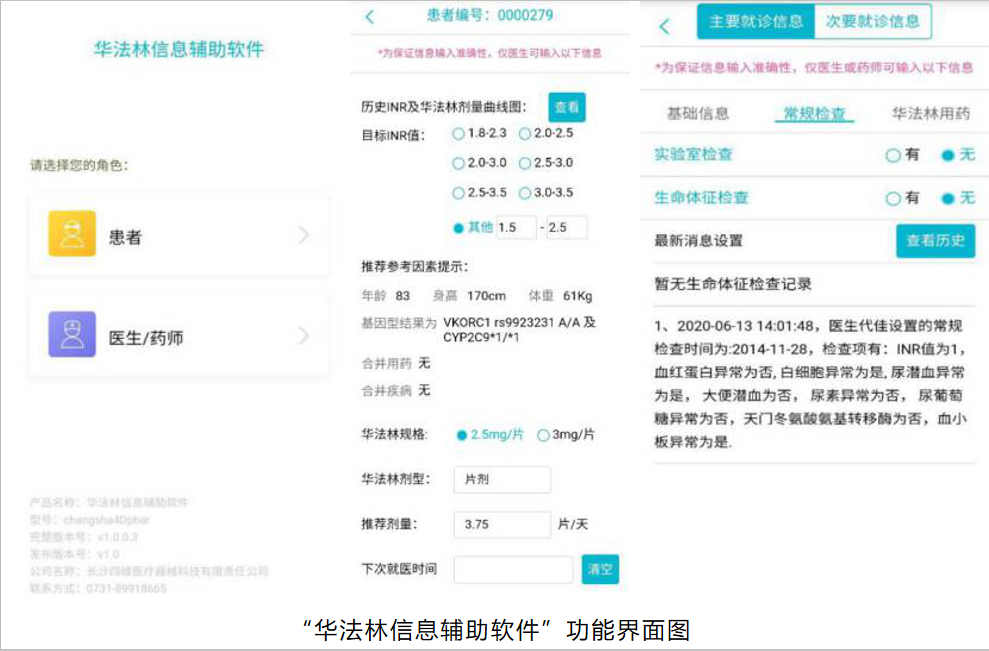Tap back arrow beside 主要就诊信息 tab
Screen dimensions: 989x651
665,26
